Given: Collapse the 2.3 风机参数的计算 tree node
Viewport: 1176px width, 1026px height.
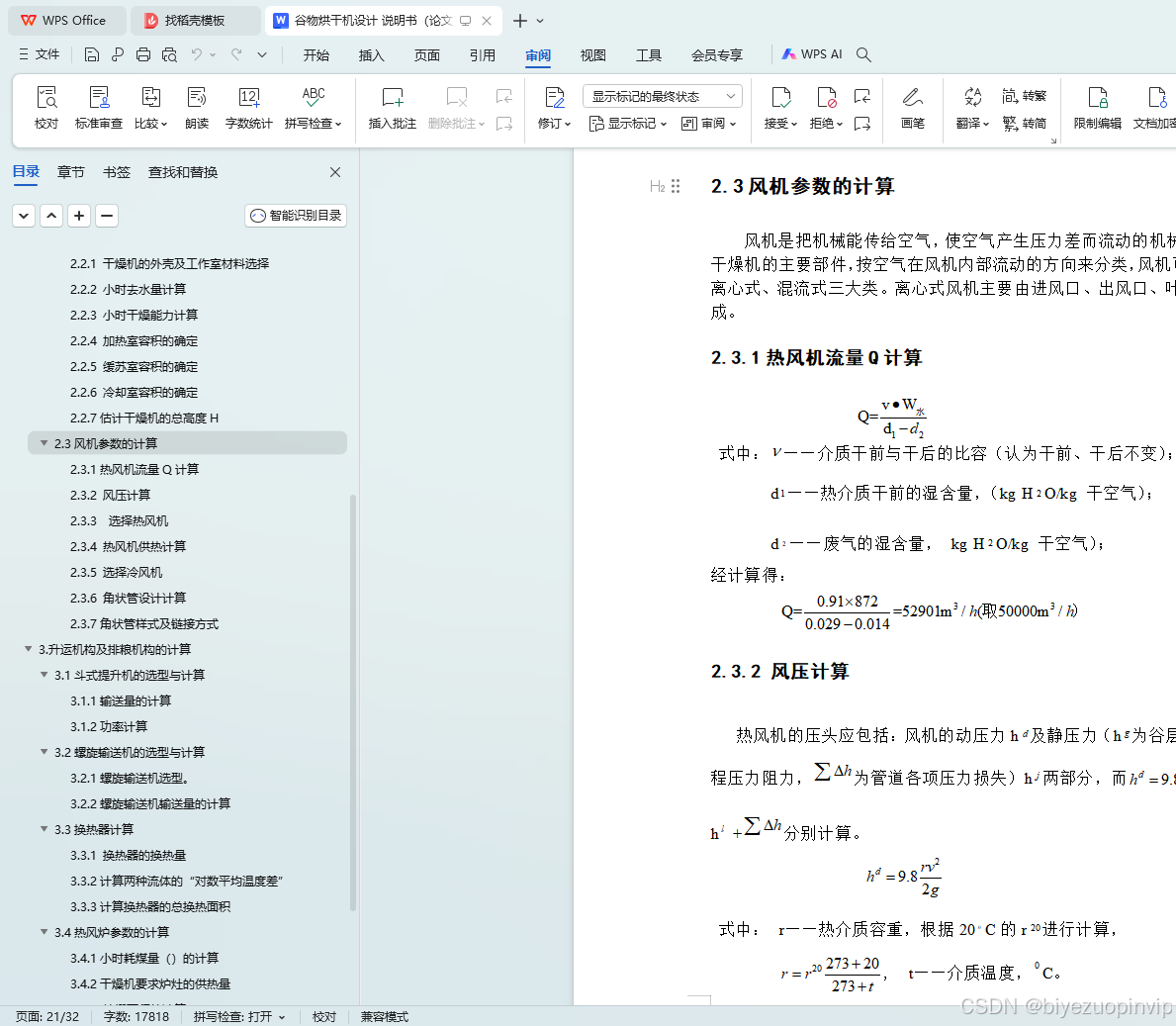Looking at the screenshot, I should click(44, 443).
